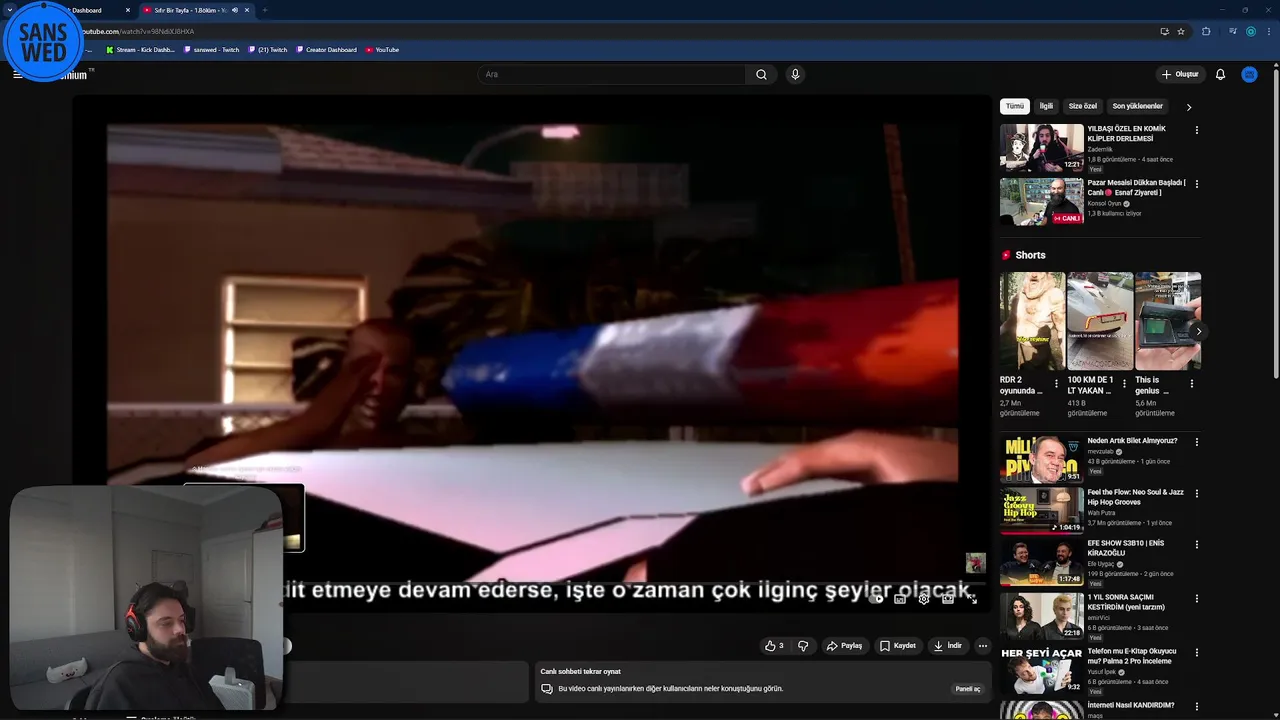Open options for YILBAŞI ÖZEL video
The image size is (1280, 720).
pyautogui.click(x=1196, y=130)
